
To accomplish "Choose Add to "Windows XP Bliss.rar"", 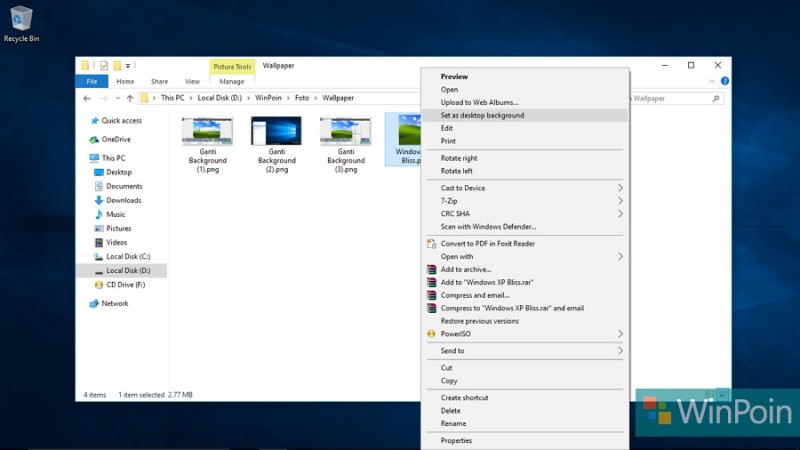I will [525, 282].
